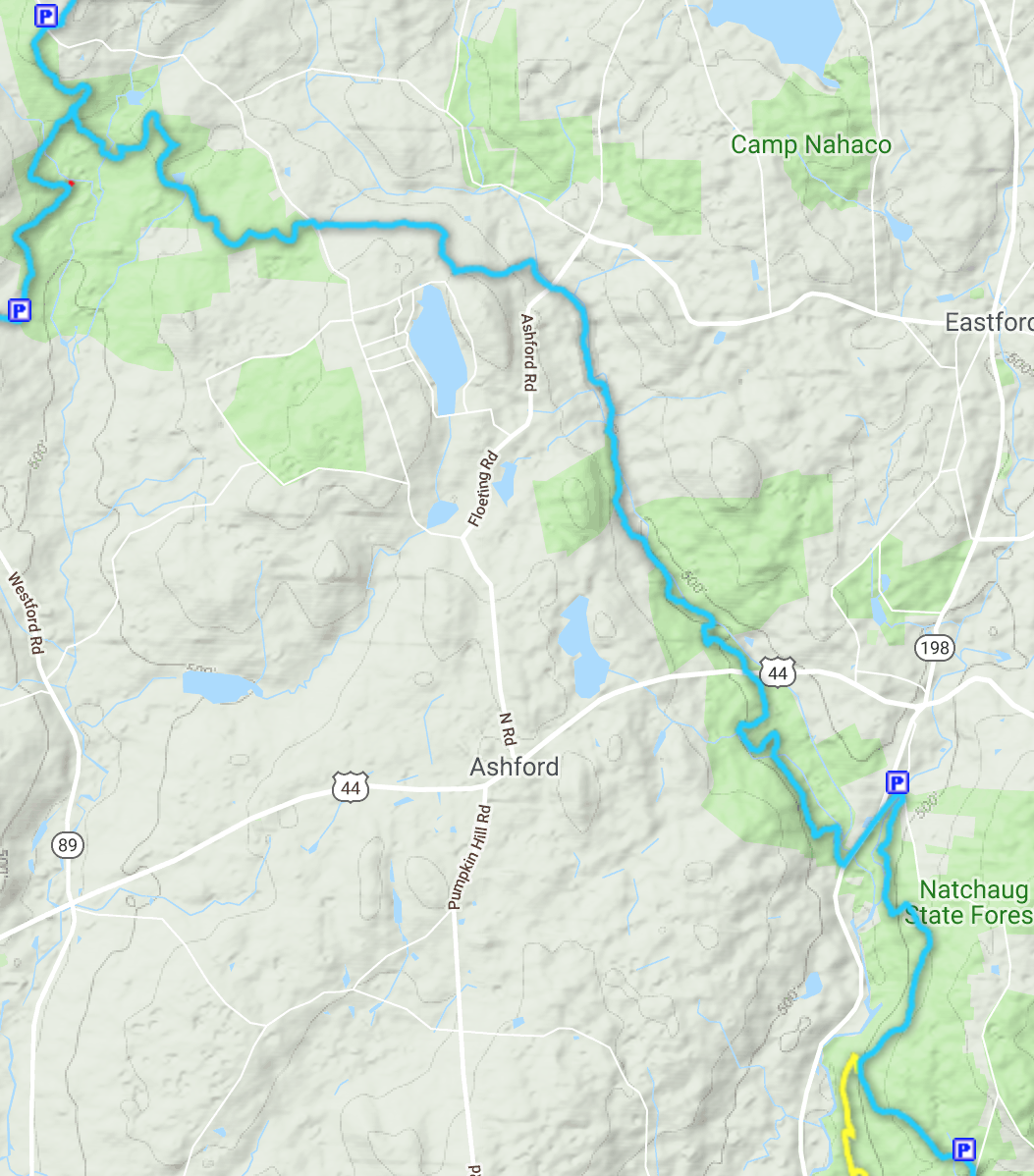Click the parking icon on the map's west edge
1034x1176 pixels.
pyautogui.click(x=20, y=310)
